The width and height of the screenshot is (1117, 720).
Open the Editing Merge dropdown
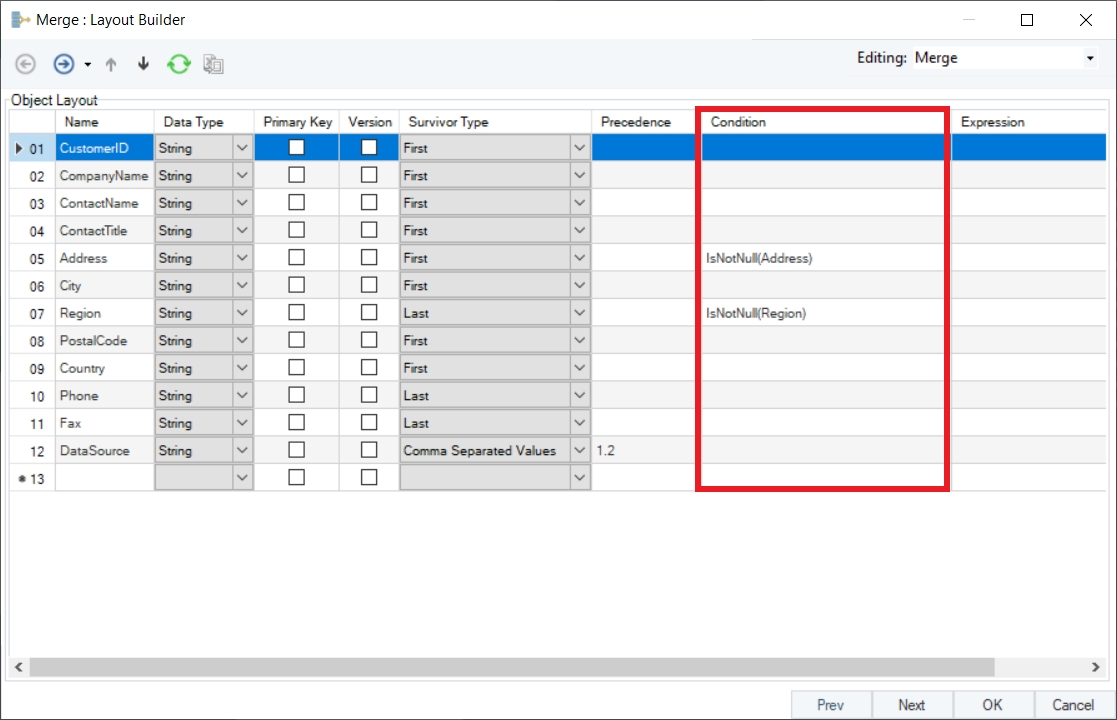coord(1090,59)
